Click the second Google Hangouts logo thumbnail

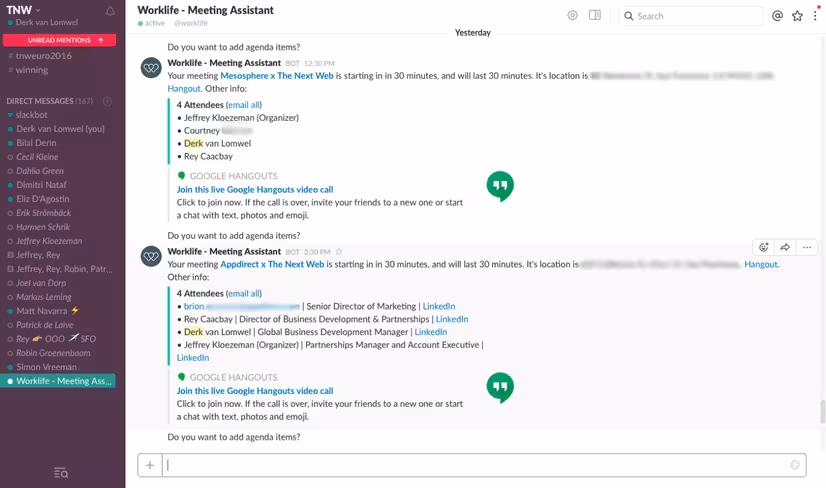500,387
